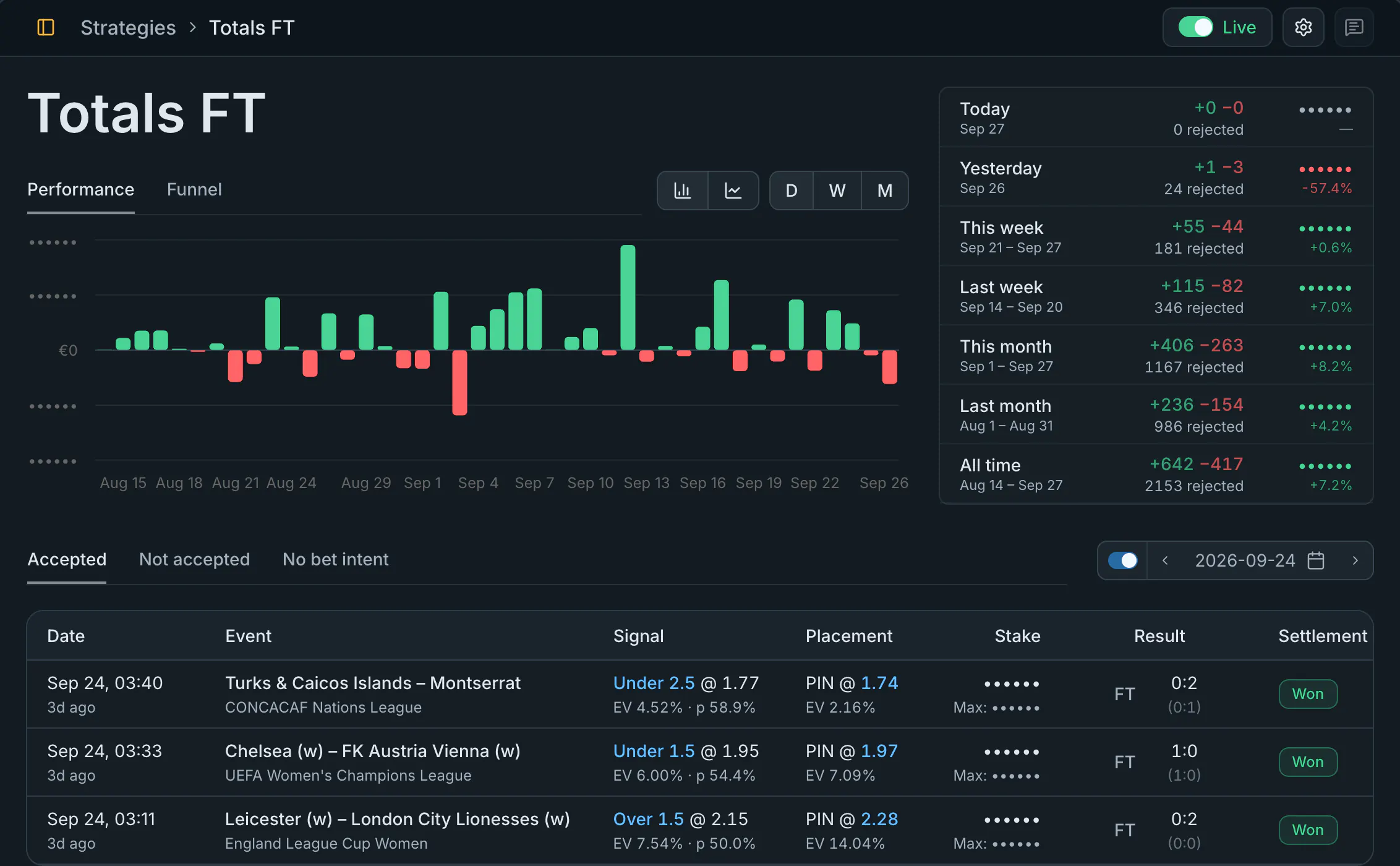The image size is (1400, 866).
Task: Click the Under 1.5 signal link
Action: point(654,751)
